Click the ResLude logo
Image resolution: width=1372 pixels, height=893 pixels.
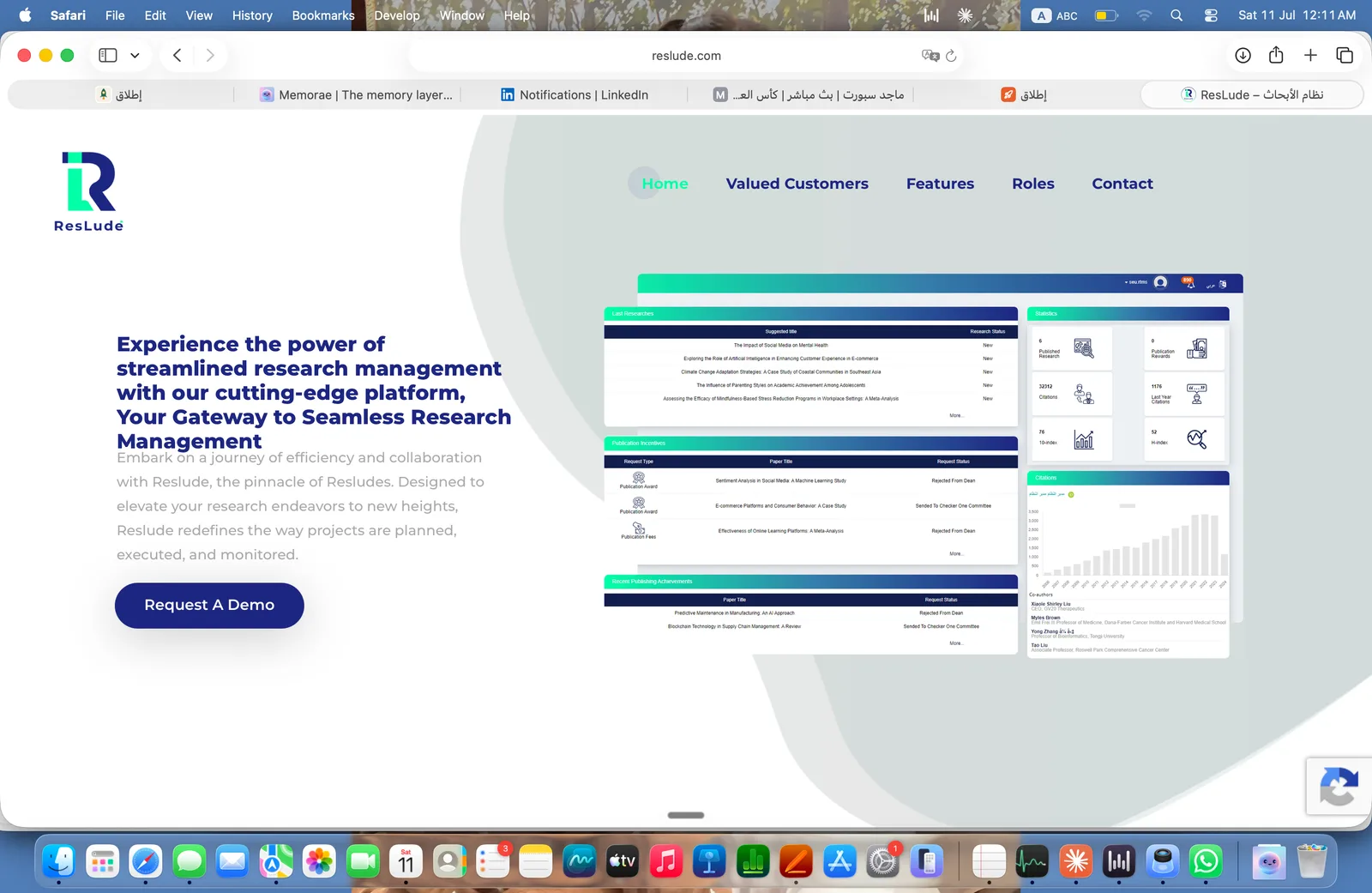(89, 191)
